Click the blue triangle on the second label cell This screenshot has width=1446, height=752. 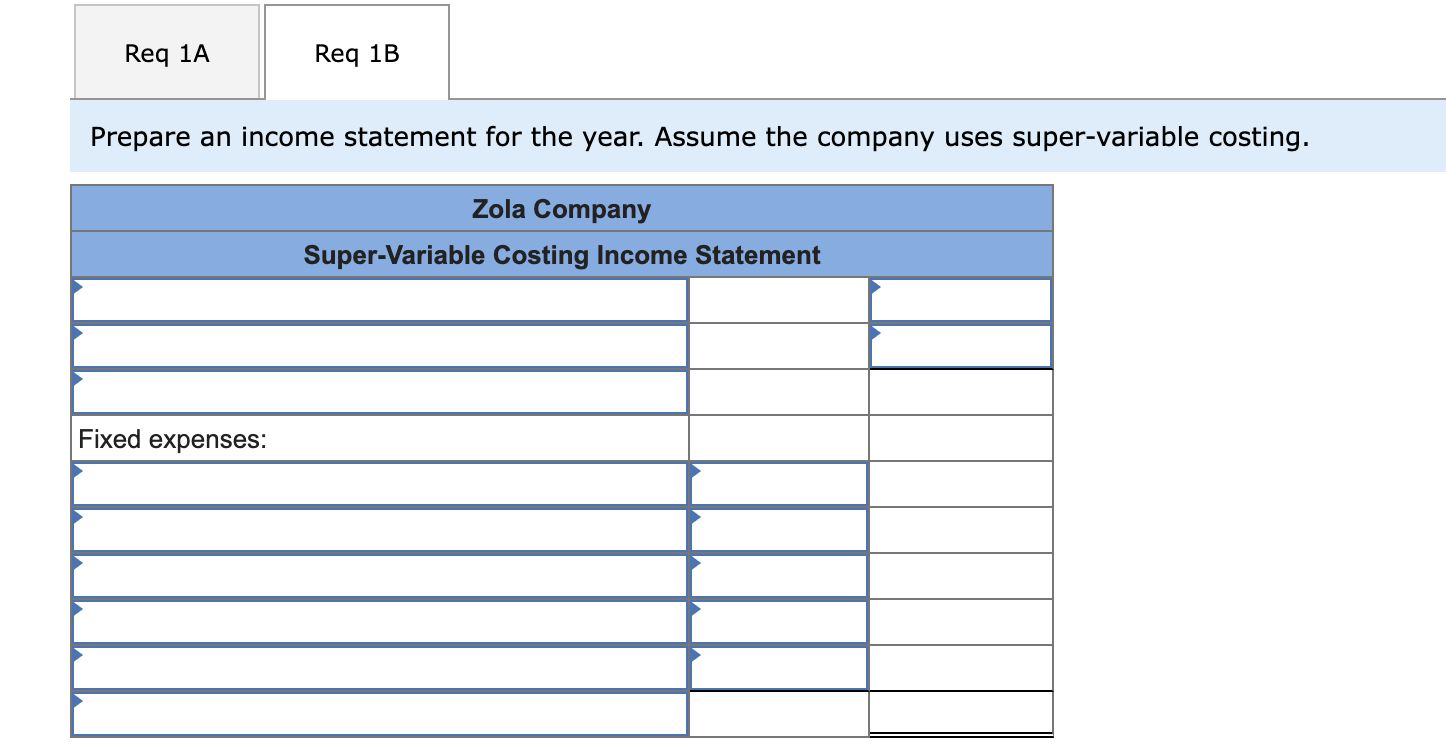(78, 334)
